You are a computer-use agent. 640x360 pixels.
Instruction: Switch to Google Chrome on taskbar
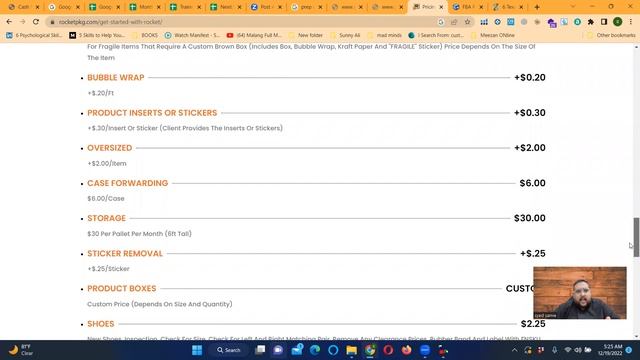(x=370, y=350)
